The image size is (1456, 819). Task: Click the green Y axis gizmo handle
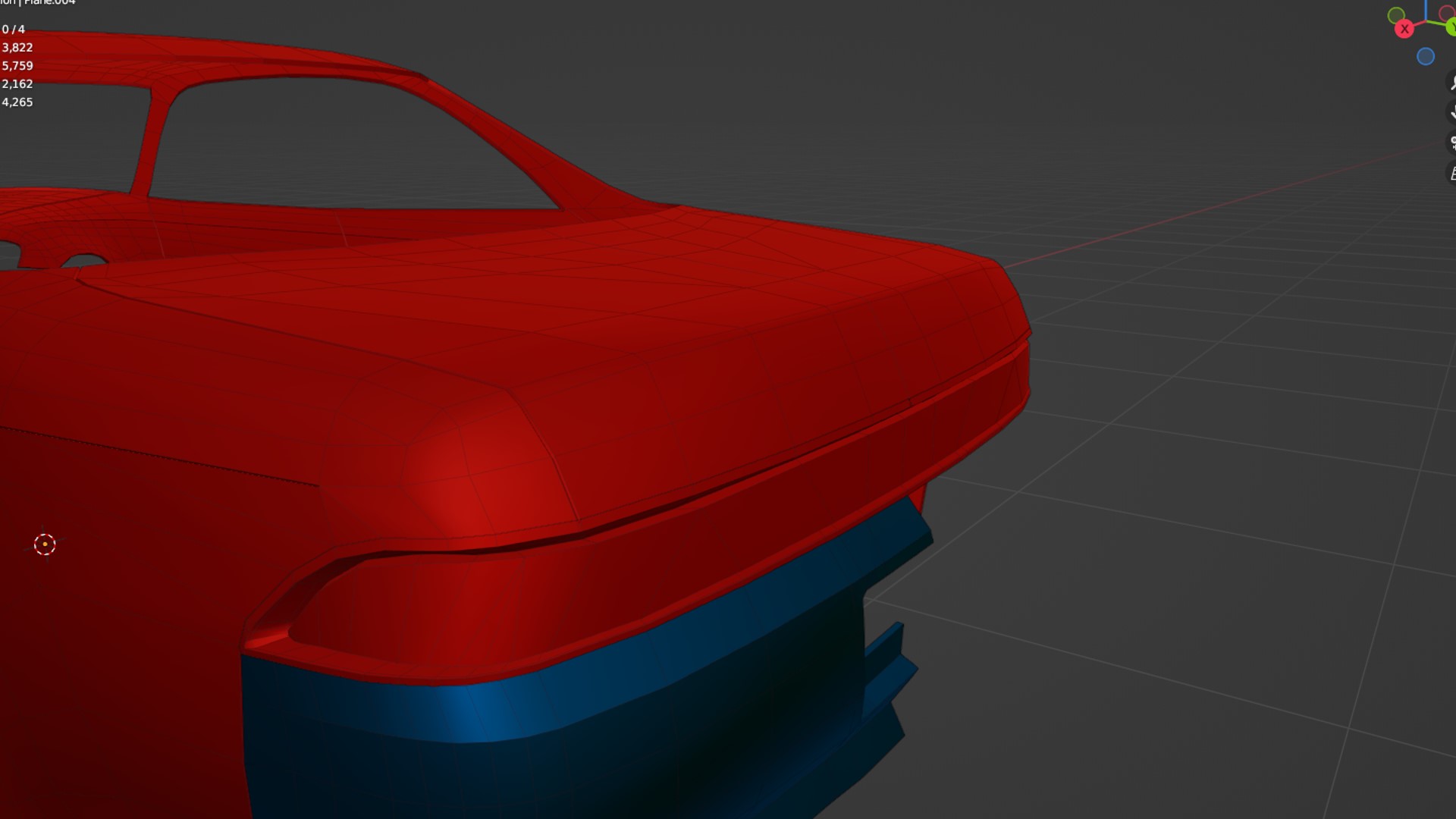[x=1451, y=28]
